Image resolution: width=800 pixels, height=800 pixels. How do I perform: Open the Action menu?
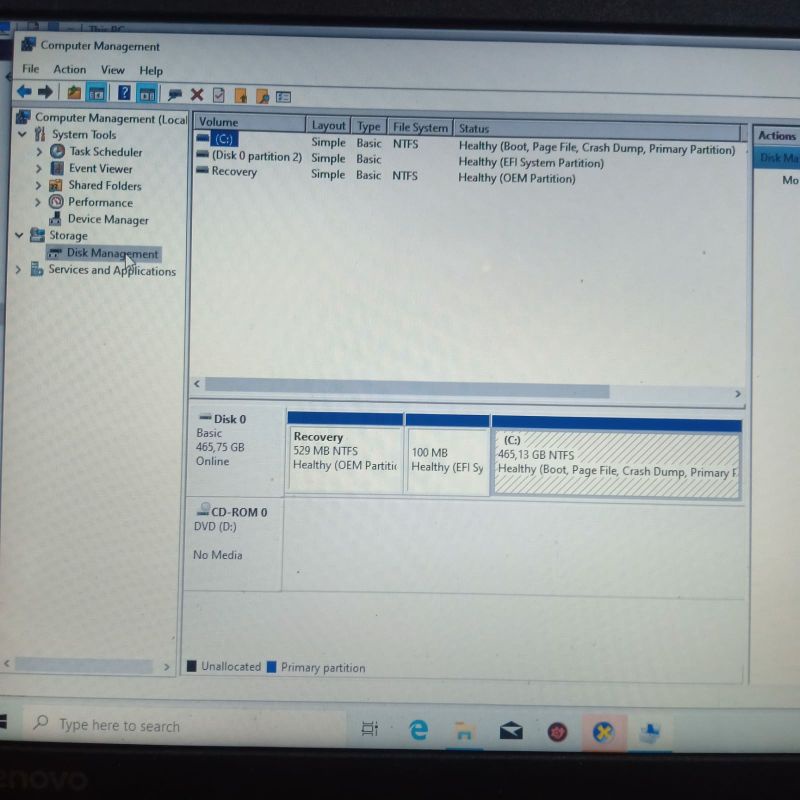coord(69,70)
